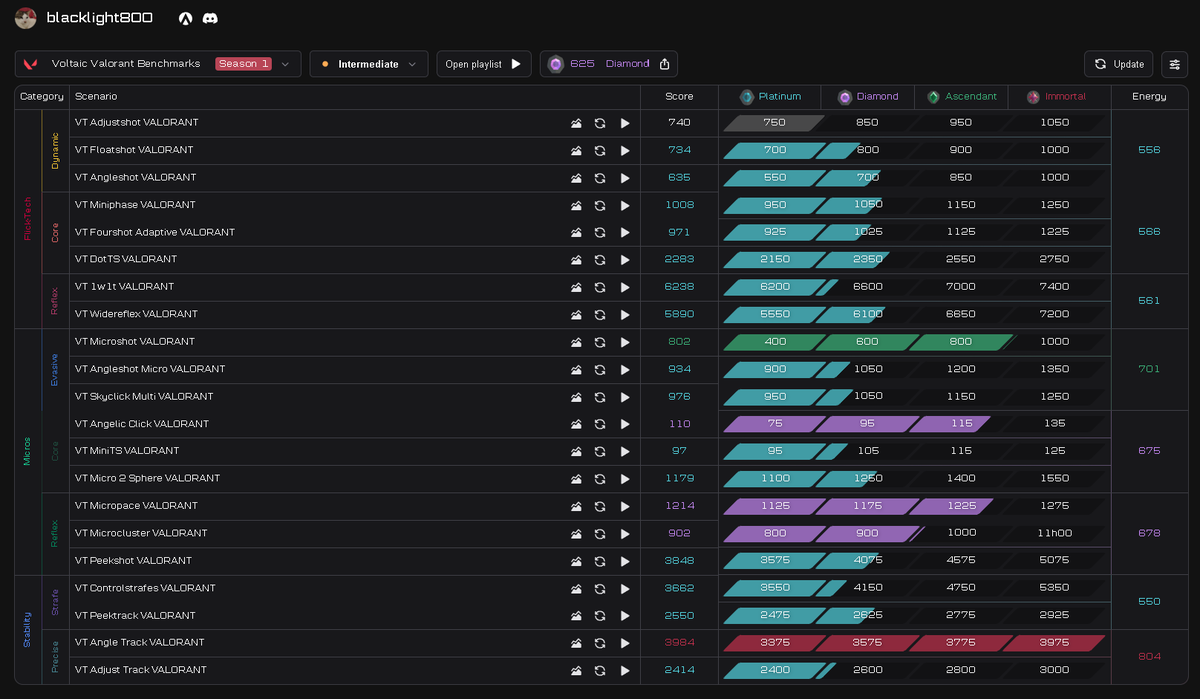1200x699 pixels.
Task: Click the Platinum 750 bar for VT Adjustshot
Action: coord(774,123)
